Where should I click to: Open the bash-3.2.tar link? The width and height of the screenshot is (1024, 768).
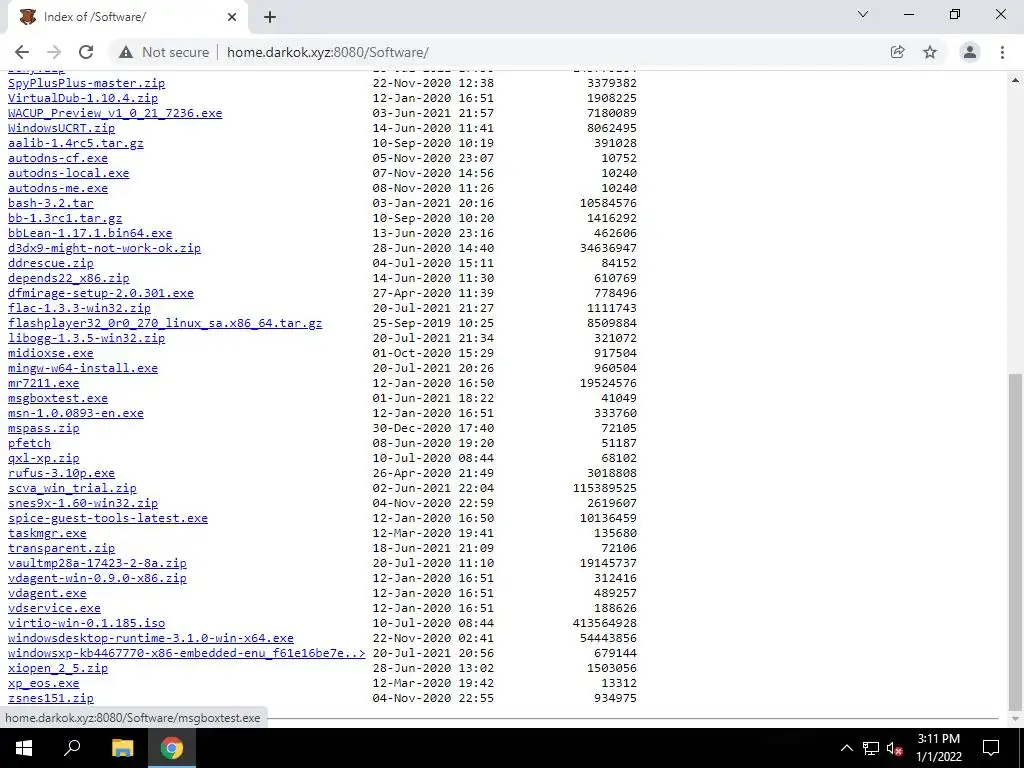pos(50,203)
